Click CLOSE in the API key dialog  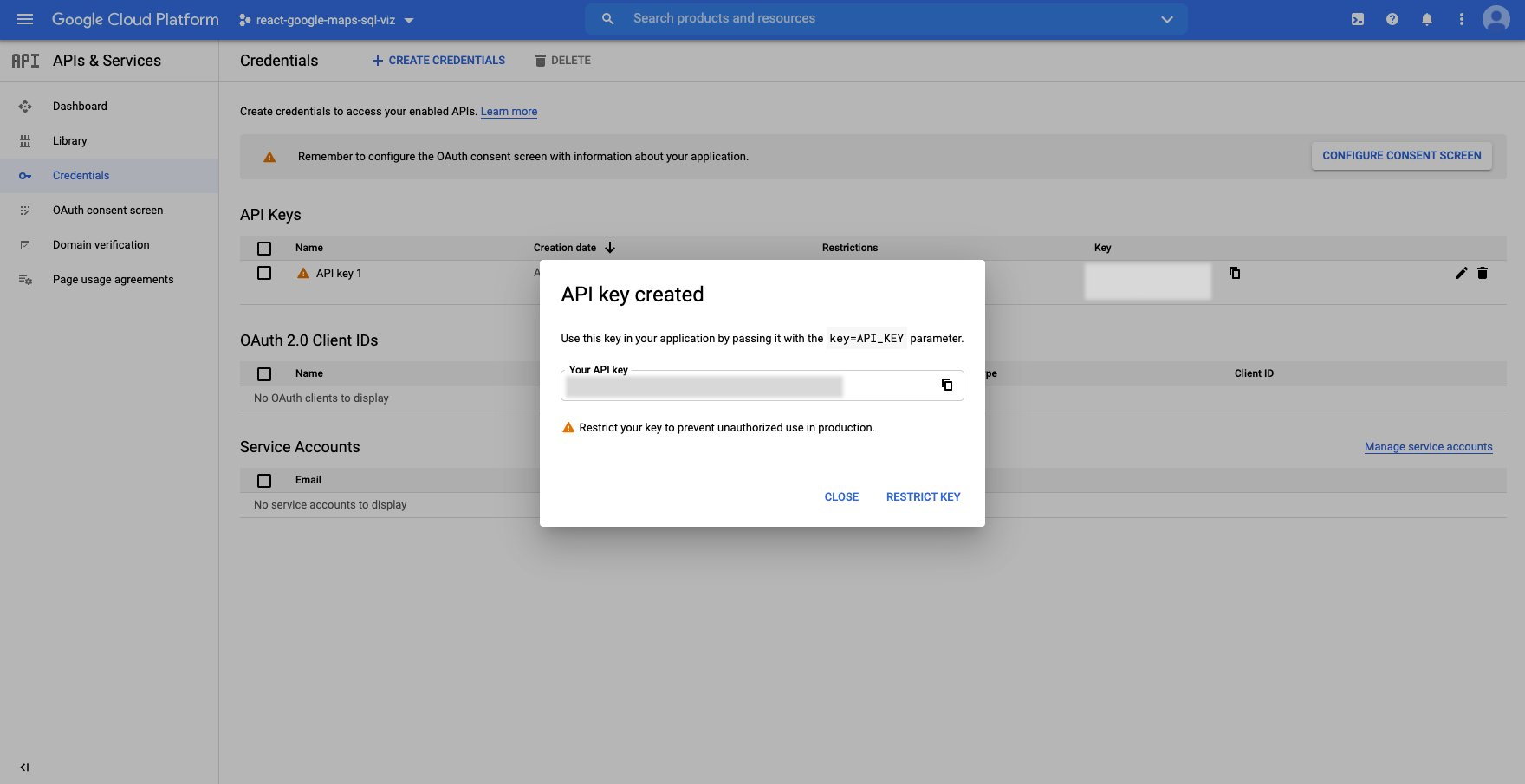click(x=841, y=497)
